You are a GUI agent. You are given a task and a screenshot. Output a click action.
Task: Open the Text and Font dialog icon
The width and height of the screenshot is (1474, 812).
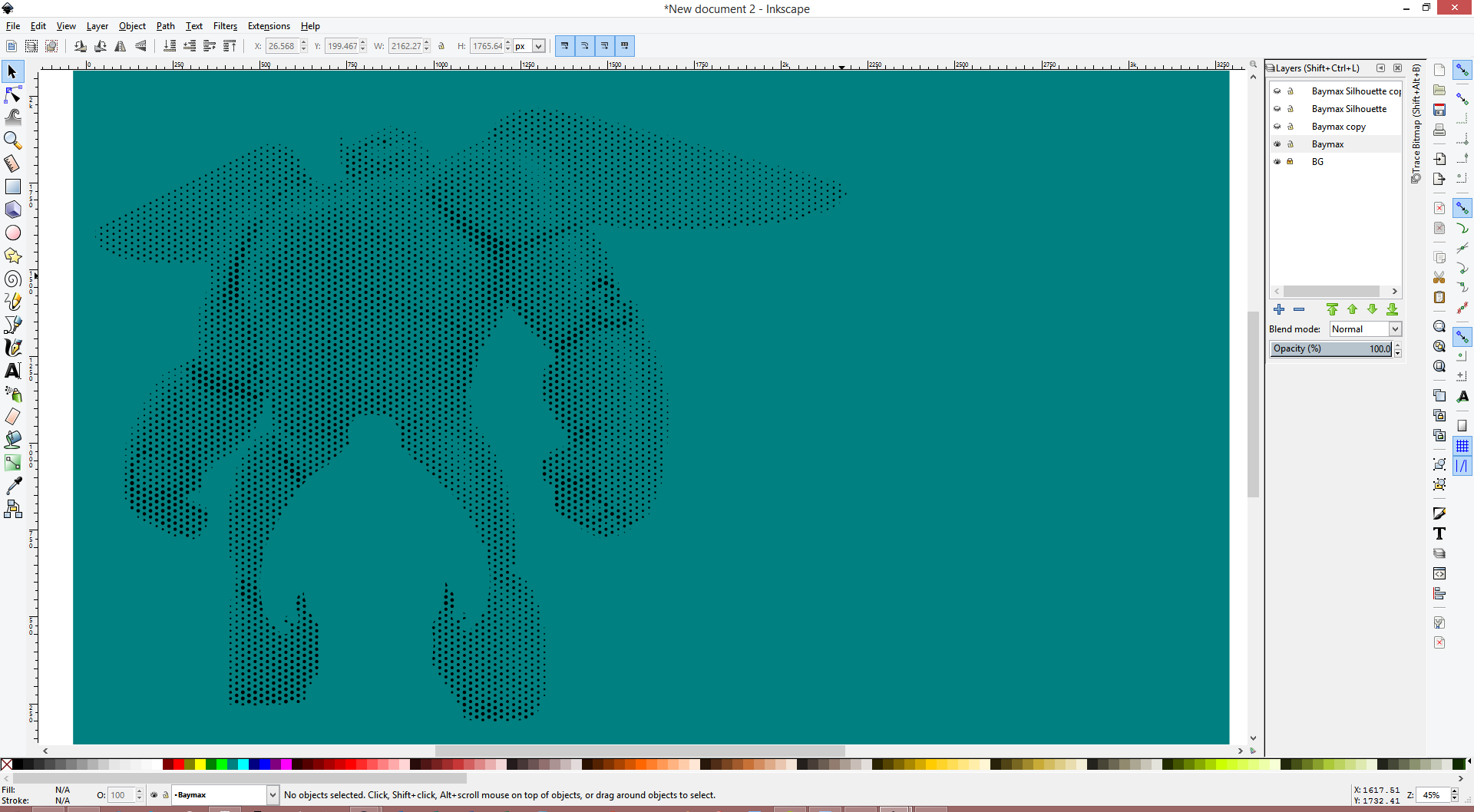pyautogui.click(x=1439, y=534)
